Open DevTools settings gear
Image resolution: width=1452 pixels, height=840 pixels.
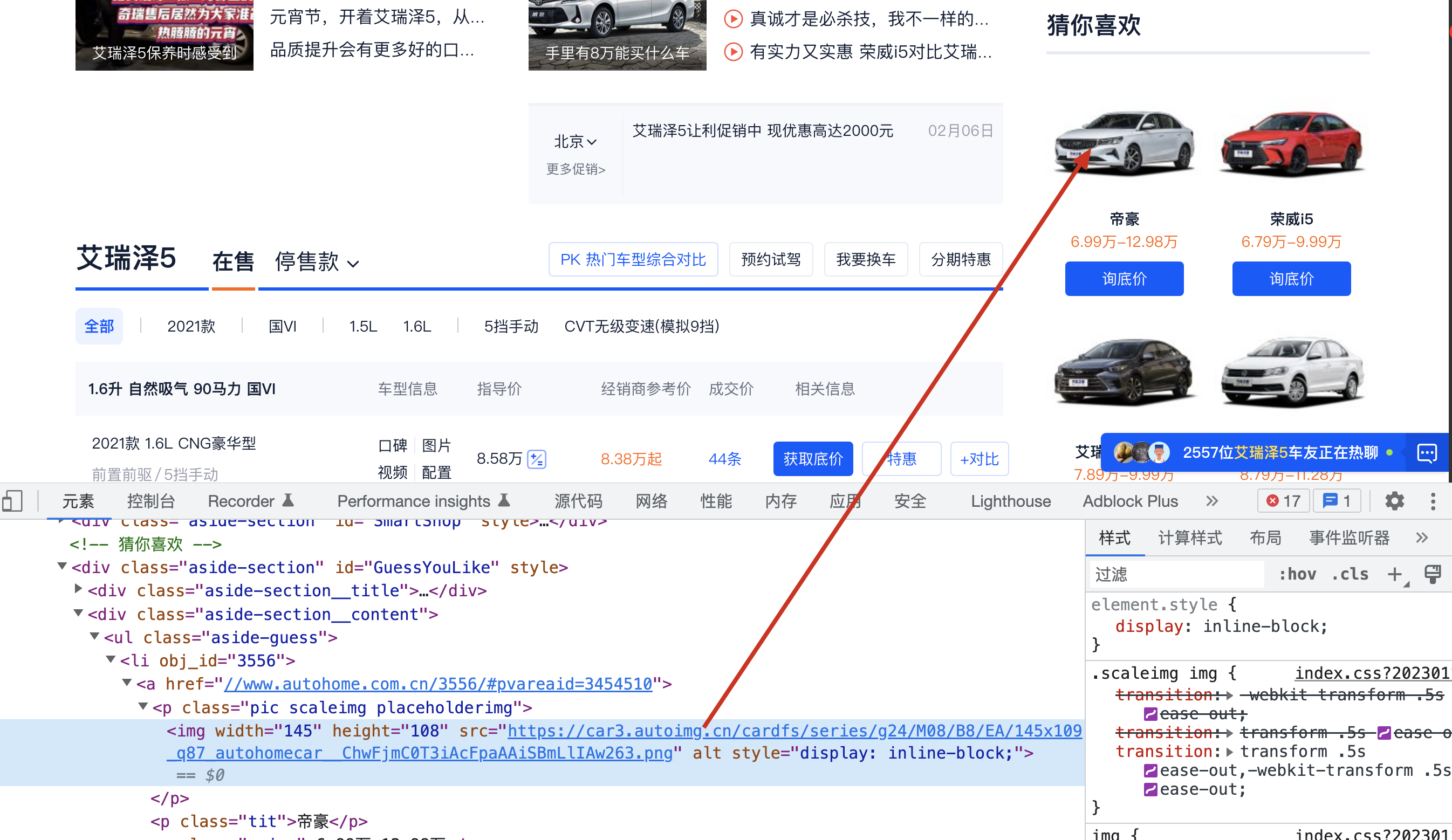[1394, 501]
